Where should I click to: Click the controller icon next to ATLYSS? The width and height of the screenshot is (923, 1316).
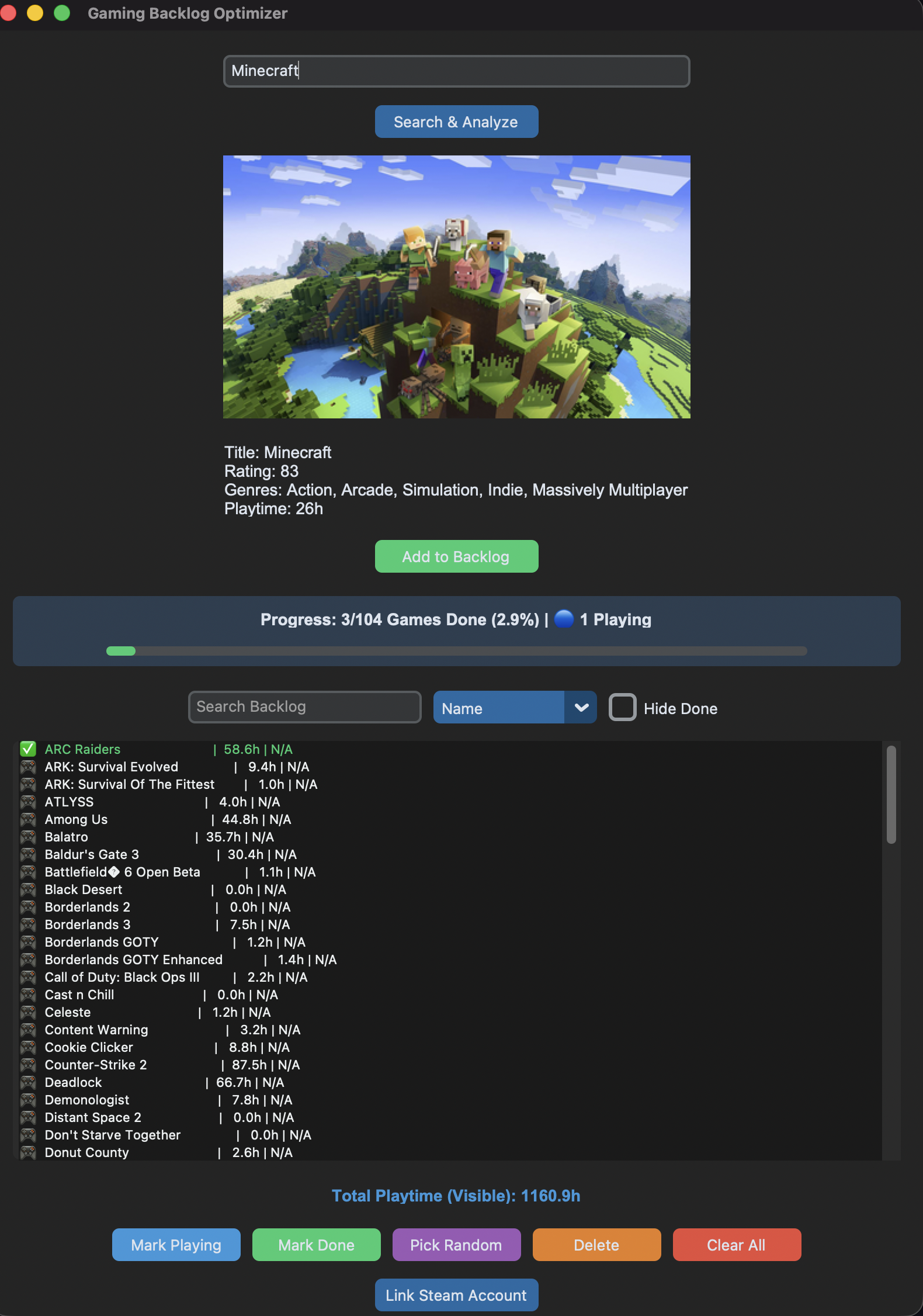(x=28, y=801)
